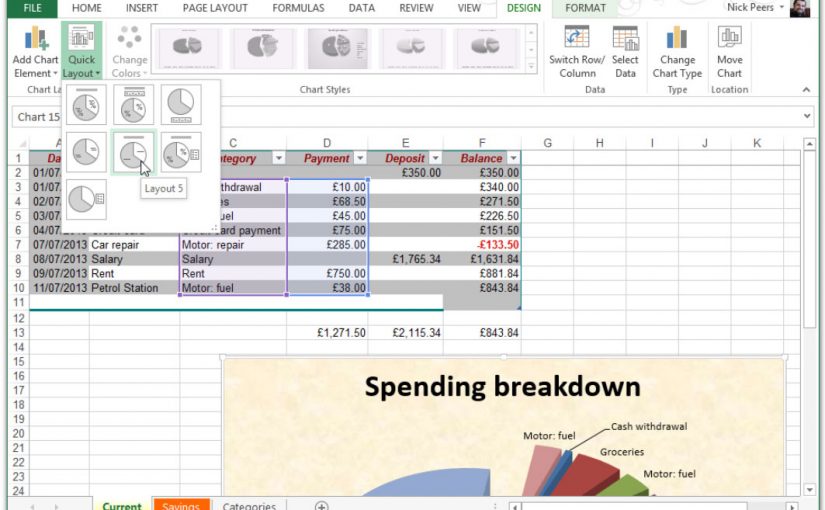
Task: Click the Groceries chart label
Action: 622,452
